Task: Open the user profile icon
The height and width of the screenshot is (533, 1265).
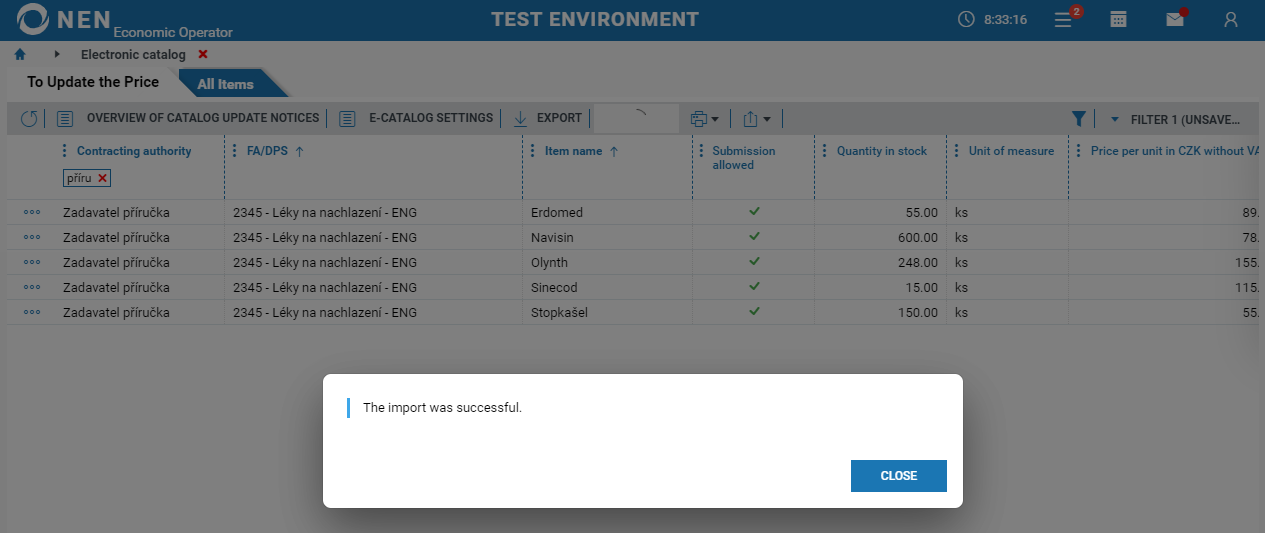Action: (x=1231, y=20)
